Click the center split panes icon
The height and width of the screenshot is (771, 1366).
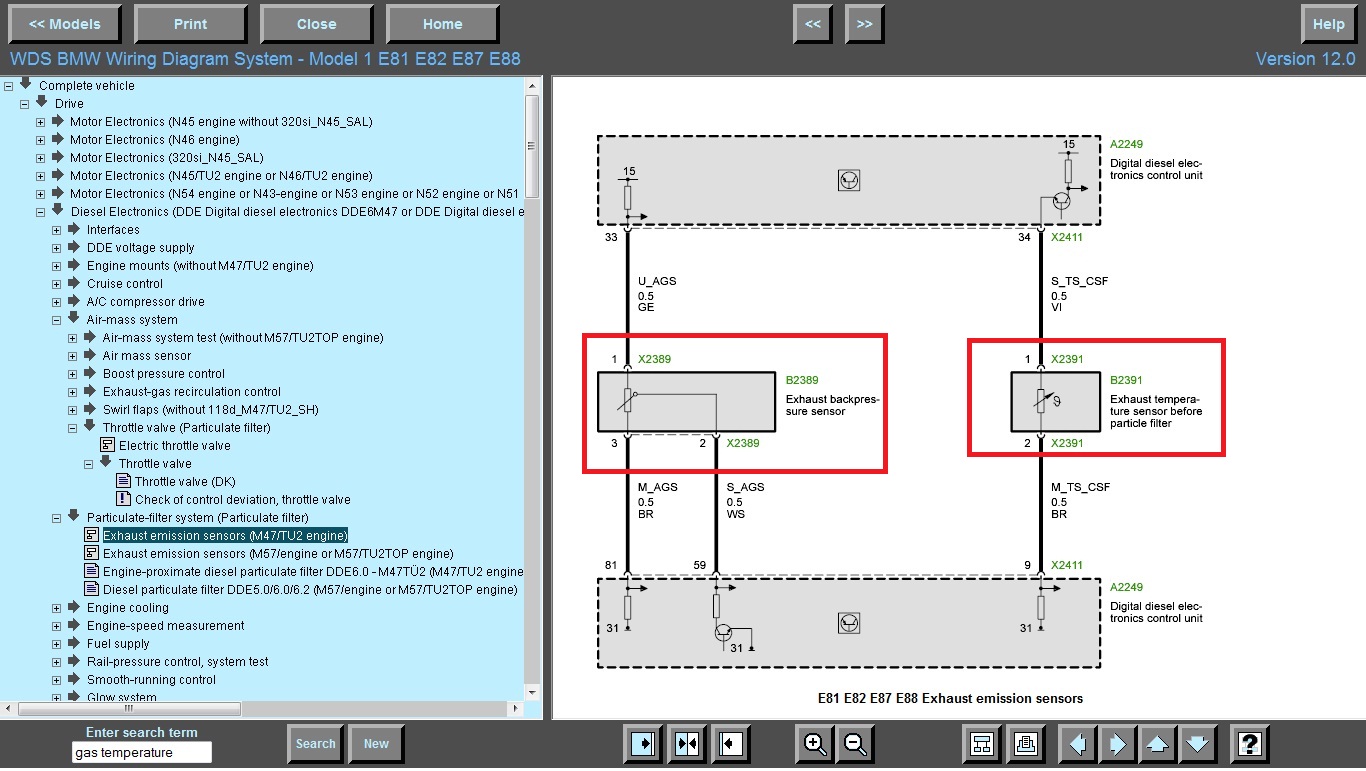pyautogui.click(x=687, y=744)
